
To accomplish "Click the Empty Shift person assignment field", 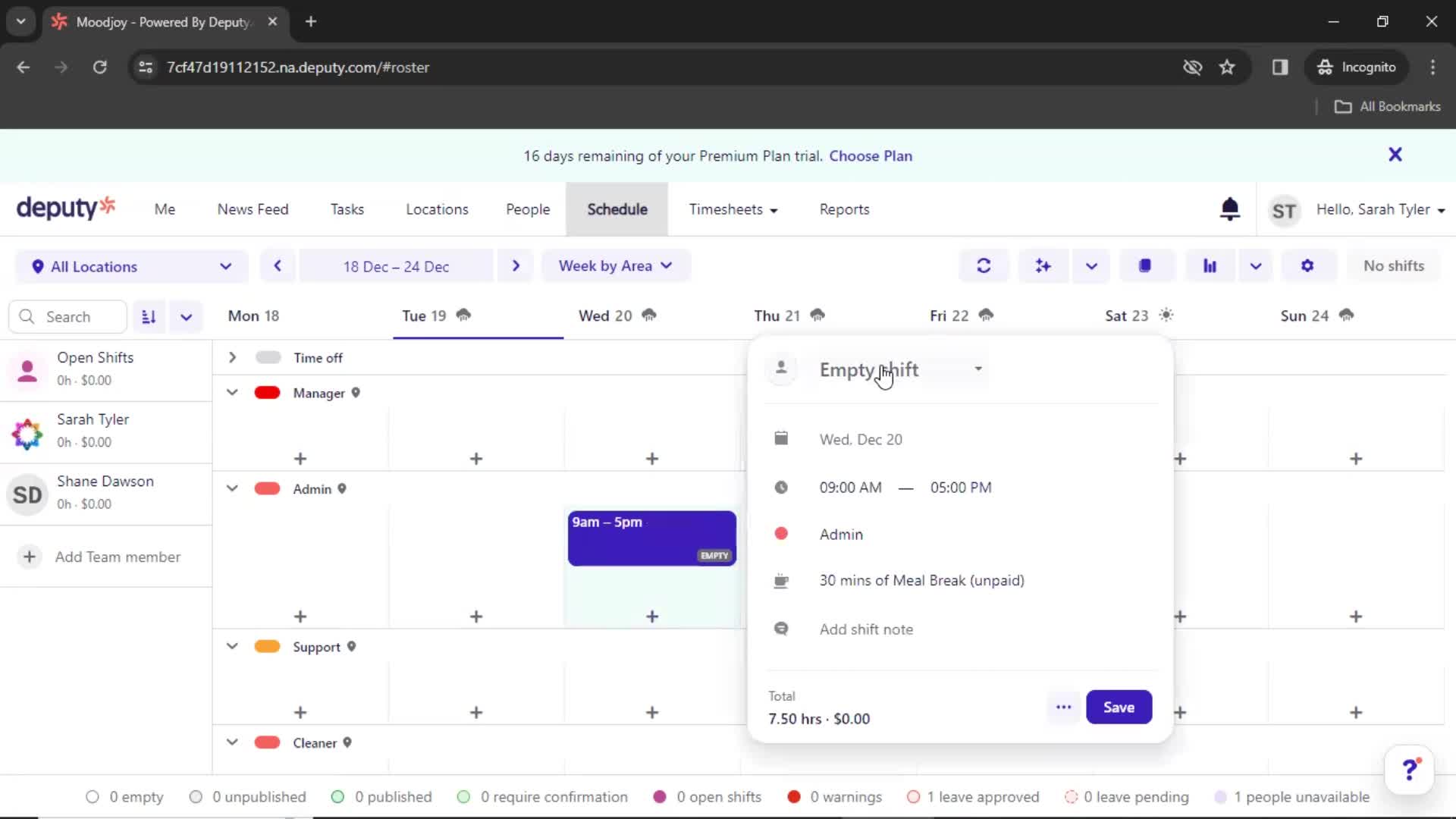I will pos(899,369).
